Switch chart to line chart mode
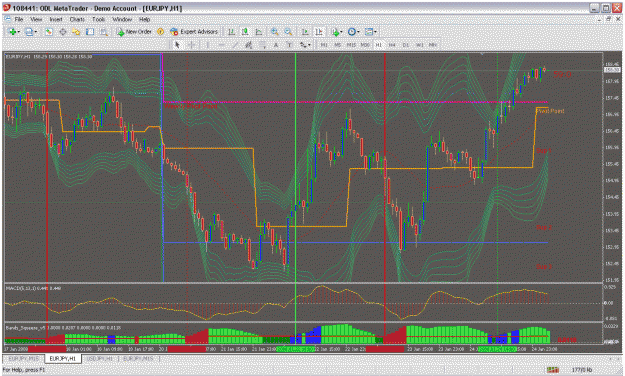This screenshot has width=625, height=376. (259, 32)
